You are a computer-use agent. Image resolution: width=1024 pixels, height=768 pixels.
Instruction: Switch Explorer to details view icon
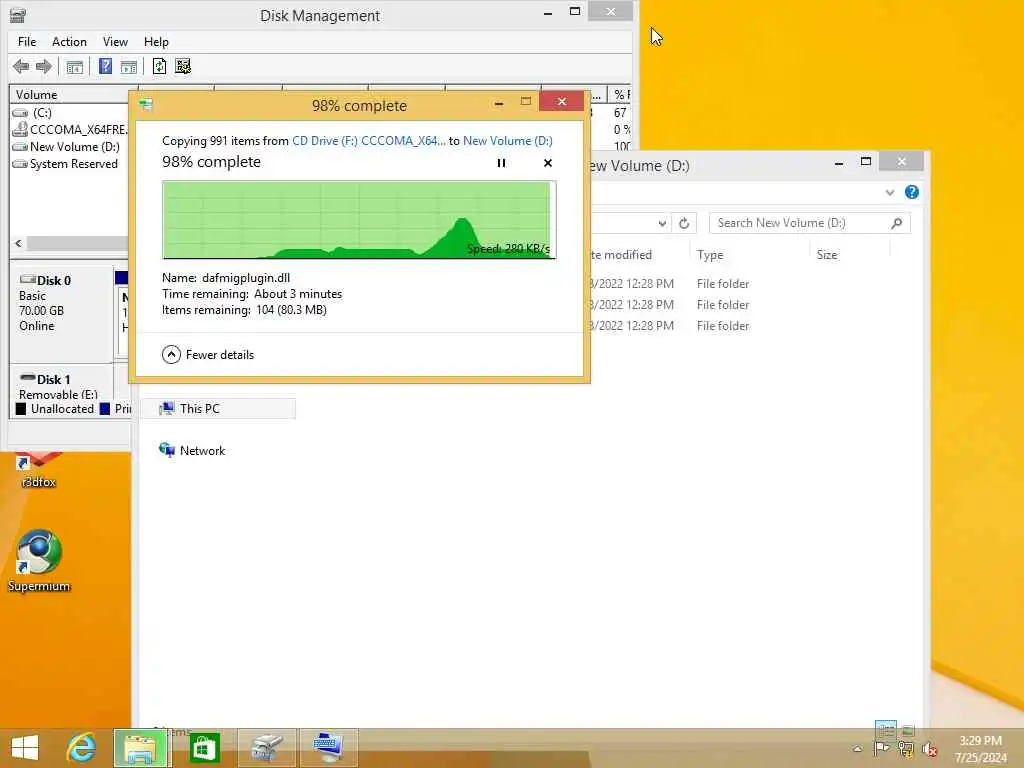[885, 729]
